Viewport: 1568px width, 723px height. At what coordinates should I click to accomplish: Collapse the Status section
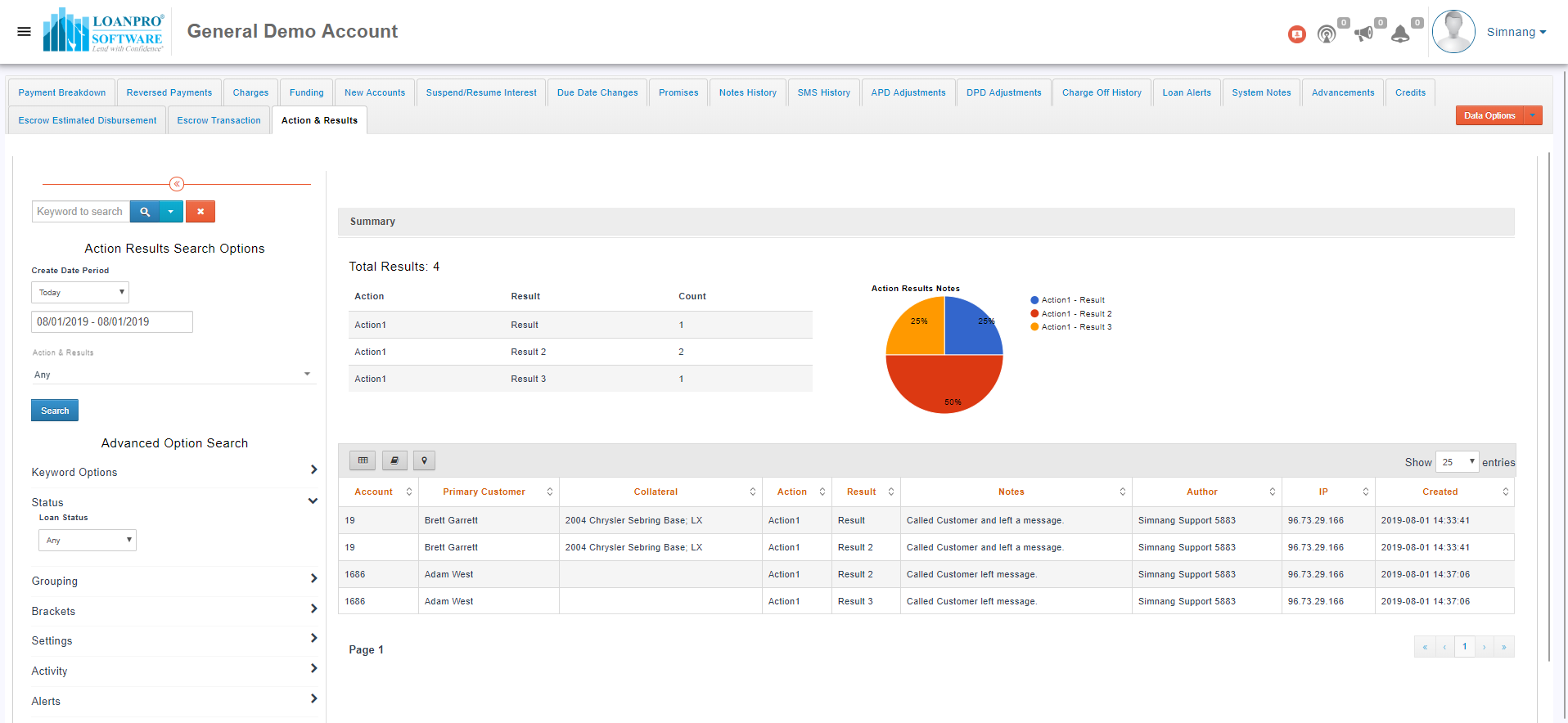[x=174, y=502]
